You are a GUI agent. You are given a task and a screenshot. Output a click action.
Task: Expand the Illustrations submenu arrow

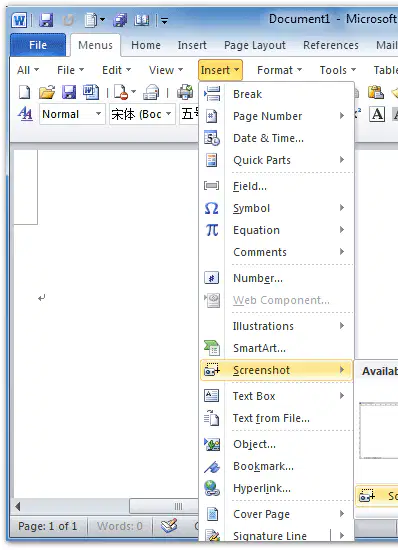[342, 326]
